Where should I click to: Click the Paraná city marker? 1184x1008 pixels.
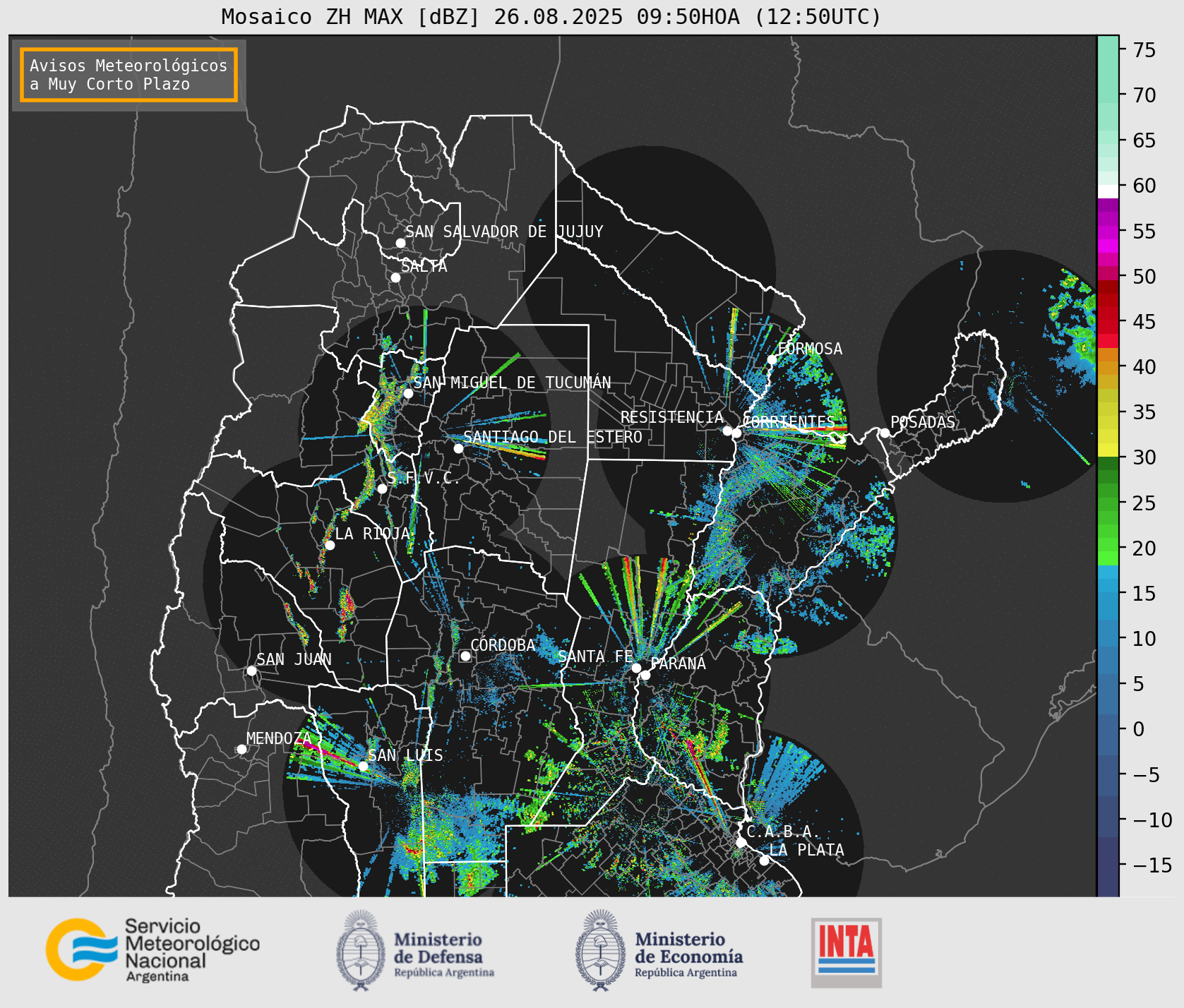coord(645,675)
